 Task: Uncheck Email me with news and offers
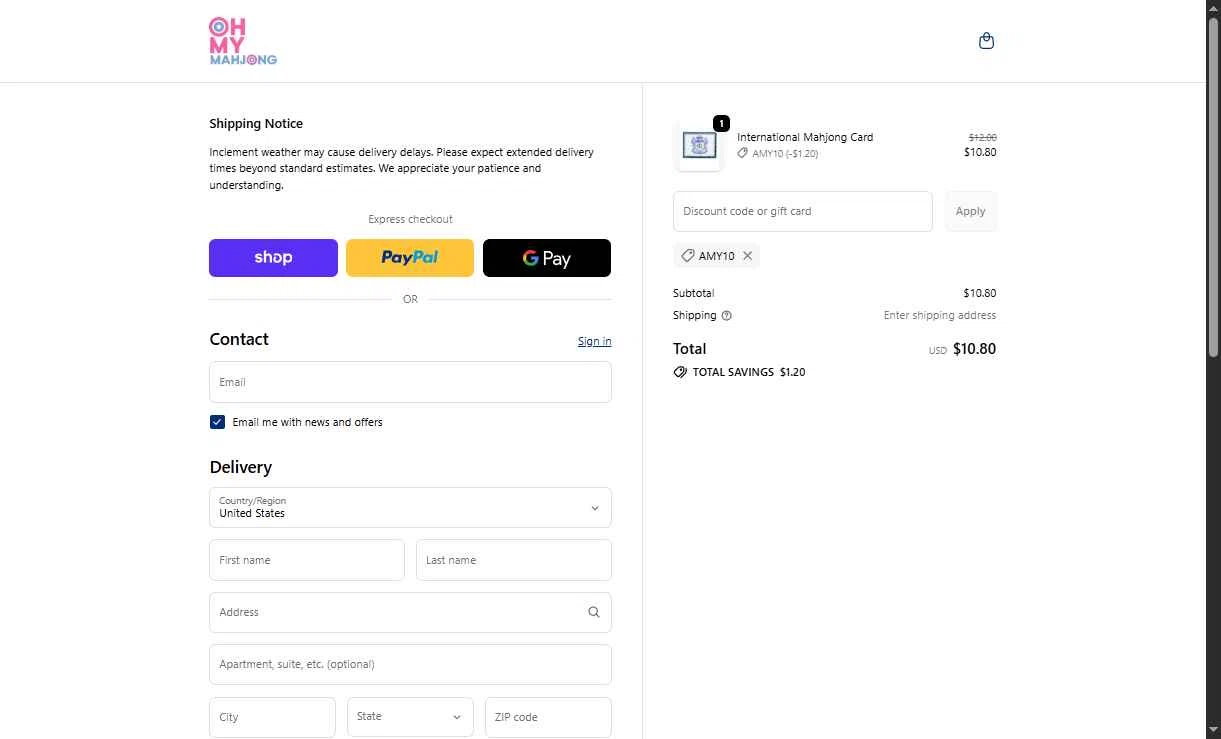(x=217, y=422)
